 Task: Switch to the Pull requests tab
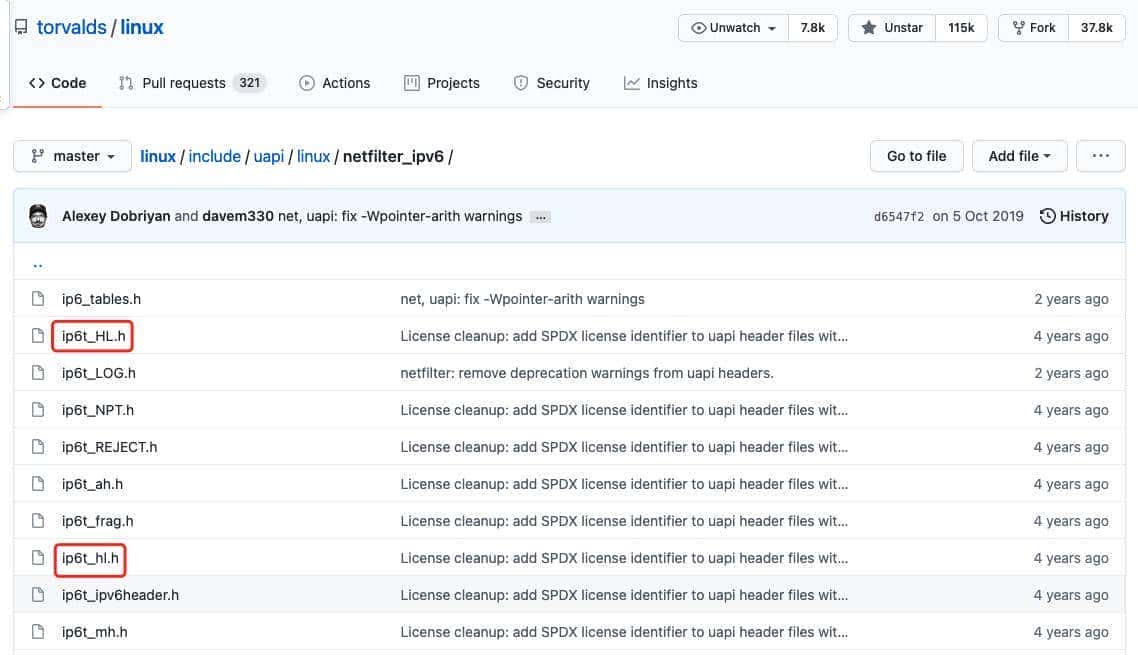(192, 83)
